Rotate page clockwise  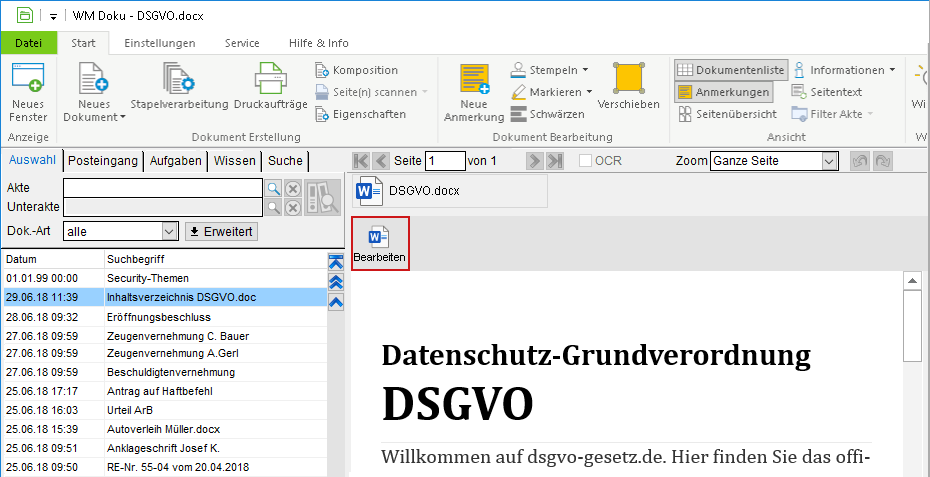[x=882, y=161]
